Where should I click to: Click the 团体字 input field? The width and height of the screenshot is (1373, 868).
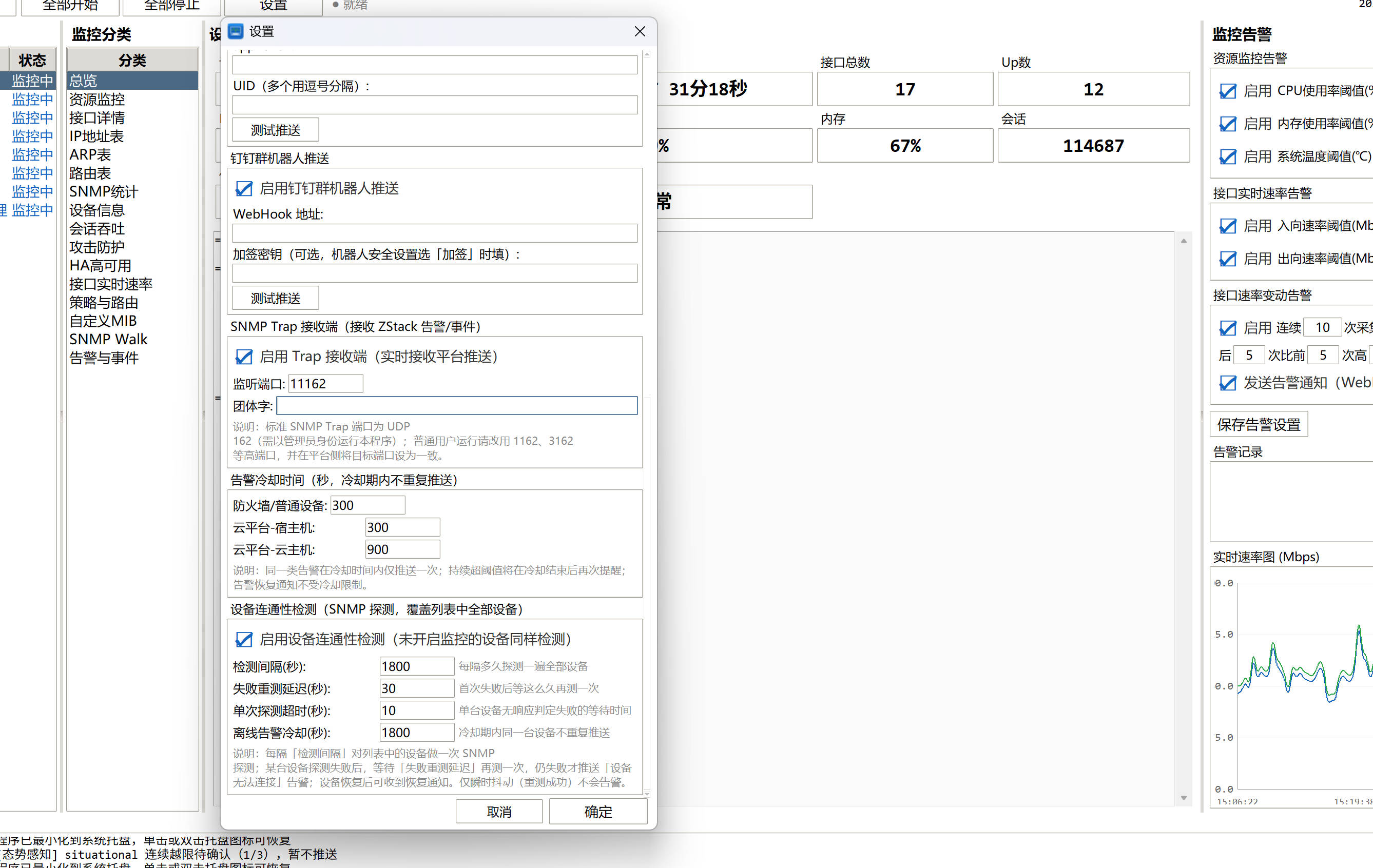click(x=457, y=406)
